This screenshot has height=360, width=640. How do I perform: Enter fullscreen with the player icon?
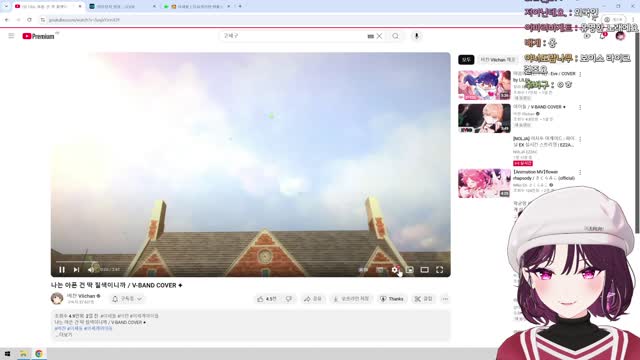pyautogui.click(x=440, y=270)
